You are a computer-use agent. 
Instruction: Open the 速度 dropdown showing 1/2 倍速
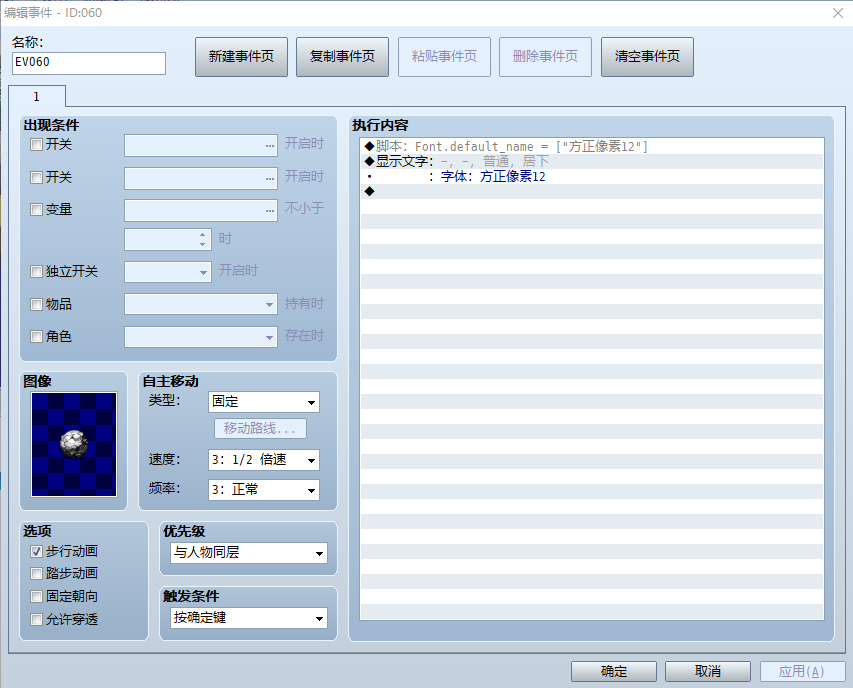tap(264, 460)
